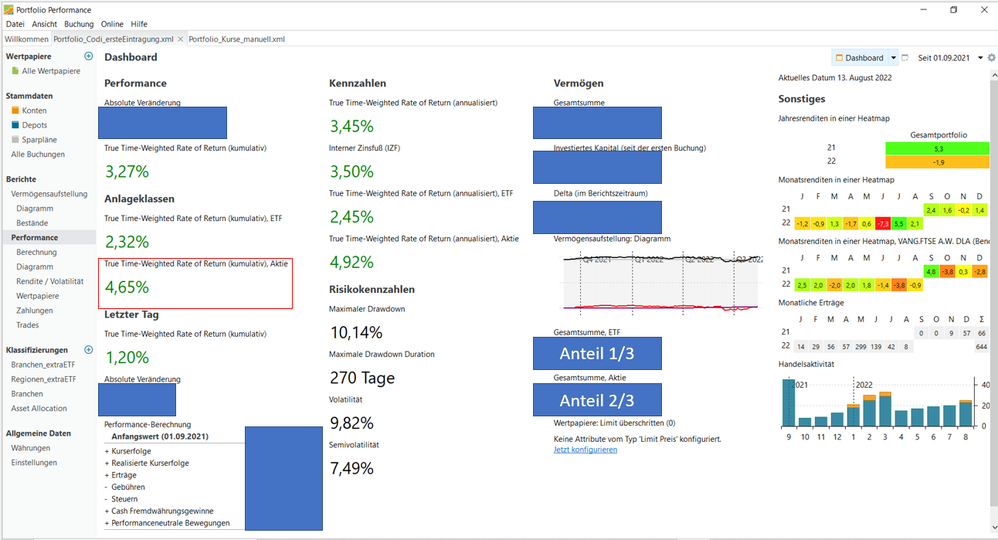Click the Konten orange icon

click(x=15, y=110)
